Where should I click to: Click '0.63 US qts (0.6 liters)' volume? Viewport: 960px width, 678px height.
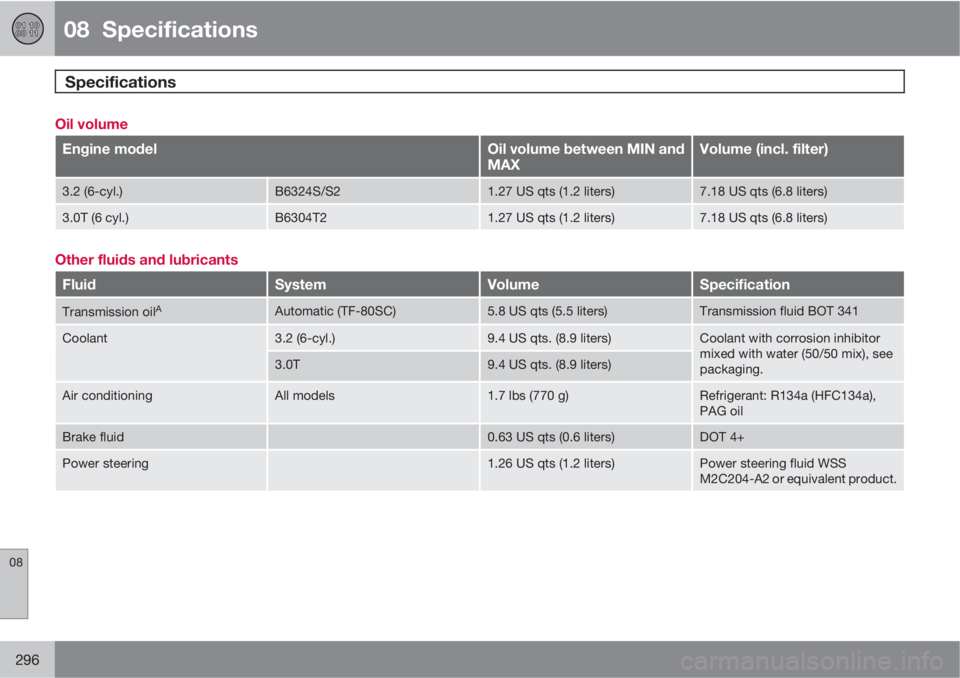[586, 437]
